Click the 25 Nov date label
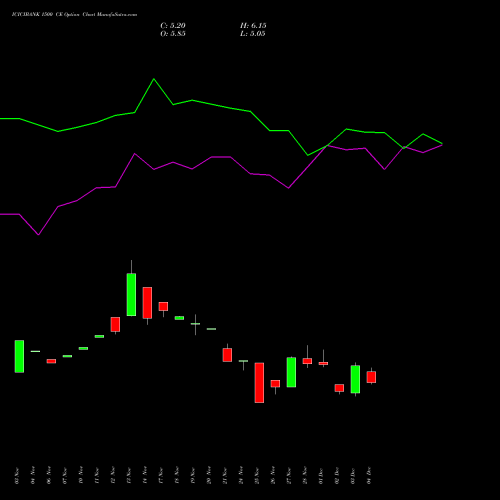 click(257, 476)
